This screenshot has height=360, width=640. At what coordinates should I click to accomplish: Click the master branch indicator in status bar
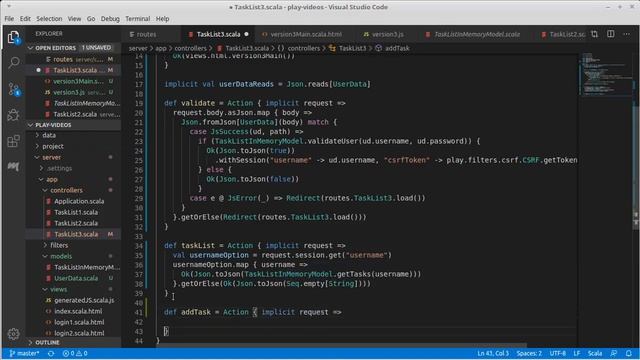24,353
